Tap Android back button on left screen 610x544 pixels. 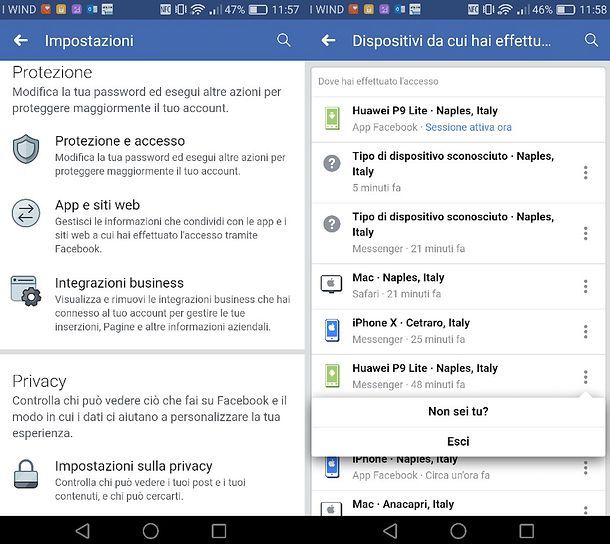pyautogui.click(x=82, y=530)
